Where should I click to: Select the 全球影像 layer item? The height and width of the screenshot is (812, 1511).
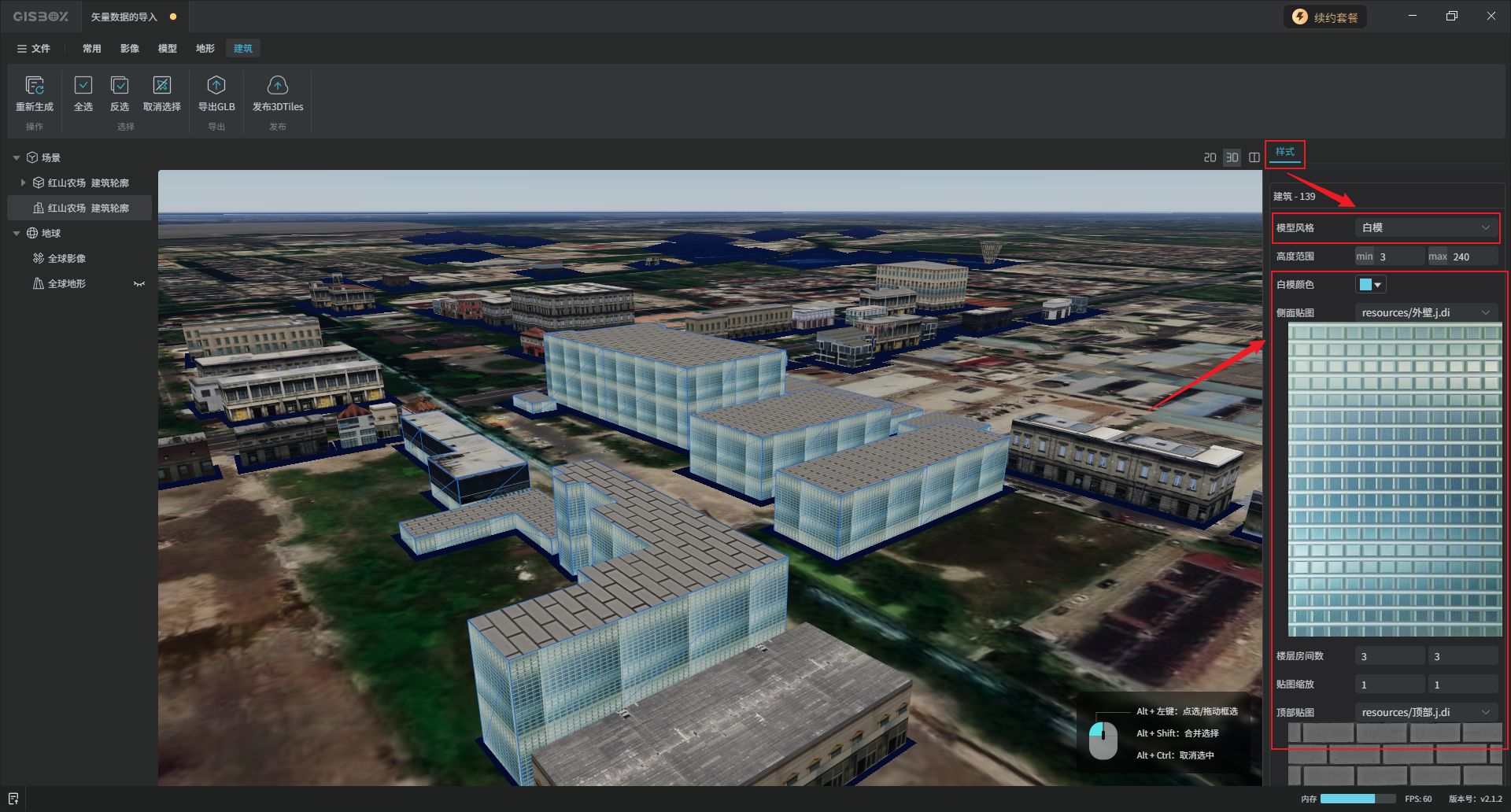(67, 259)
